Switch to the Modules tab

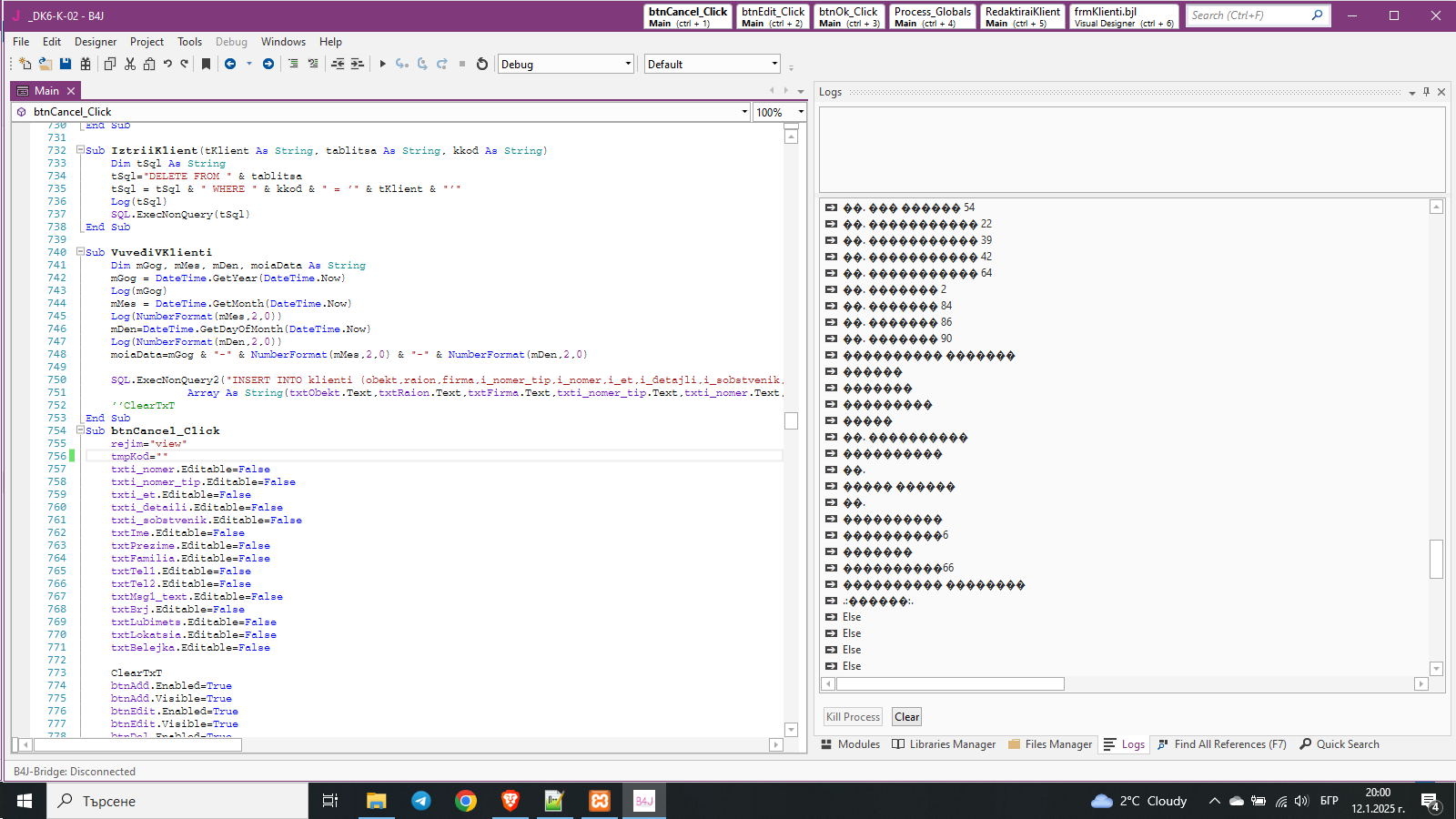[x=851, y=744]
